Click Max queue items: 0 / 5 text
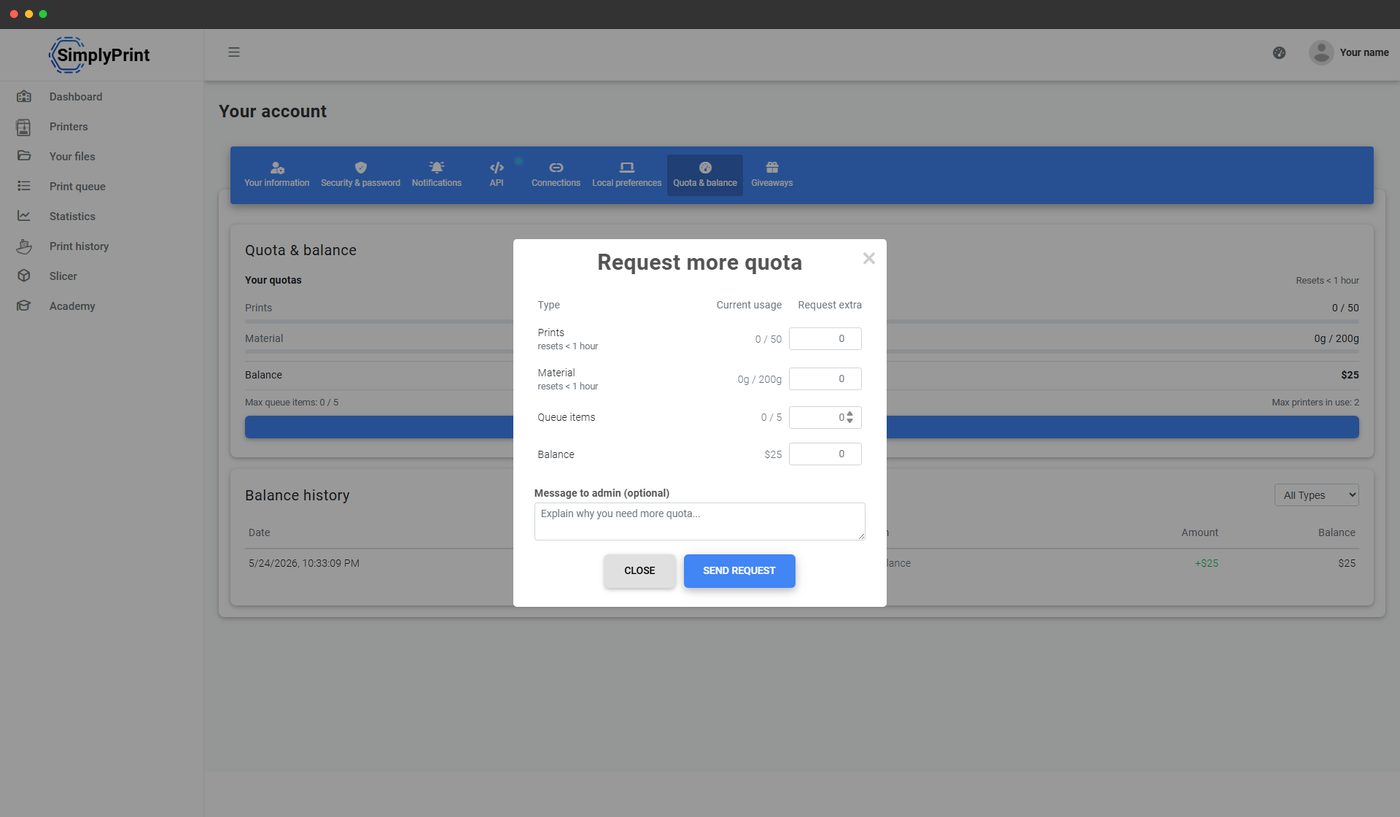 (292, 402)
